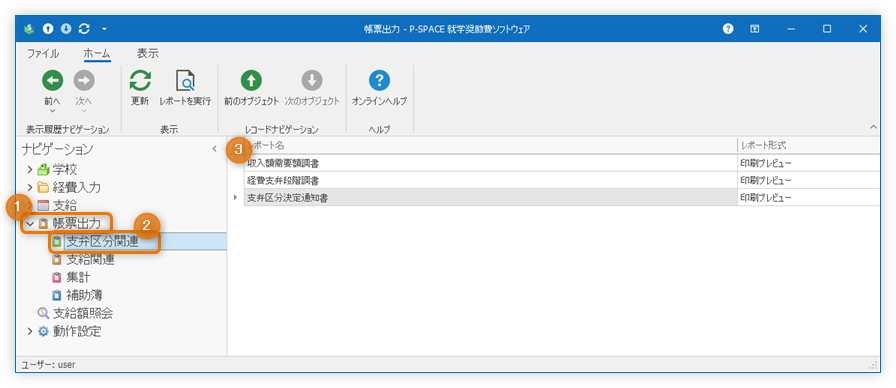Open the dropdown arrow under 前へ

click(53, 111)
